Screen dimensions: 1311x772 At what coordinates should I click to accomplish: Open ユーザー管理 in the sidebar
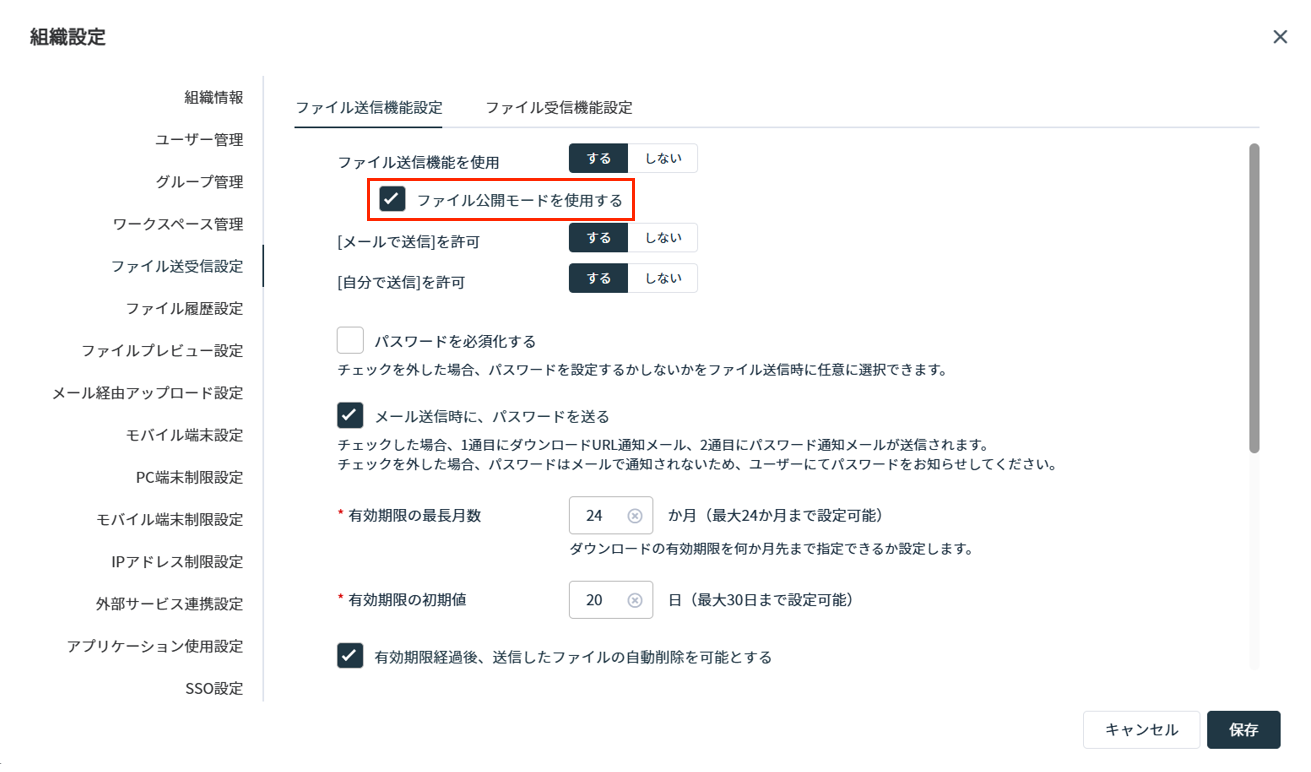(x=198, y=140)
